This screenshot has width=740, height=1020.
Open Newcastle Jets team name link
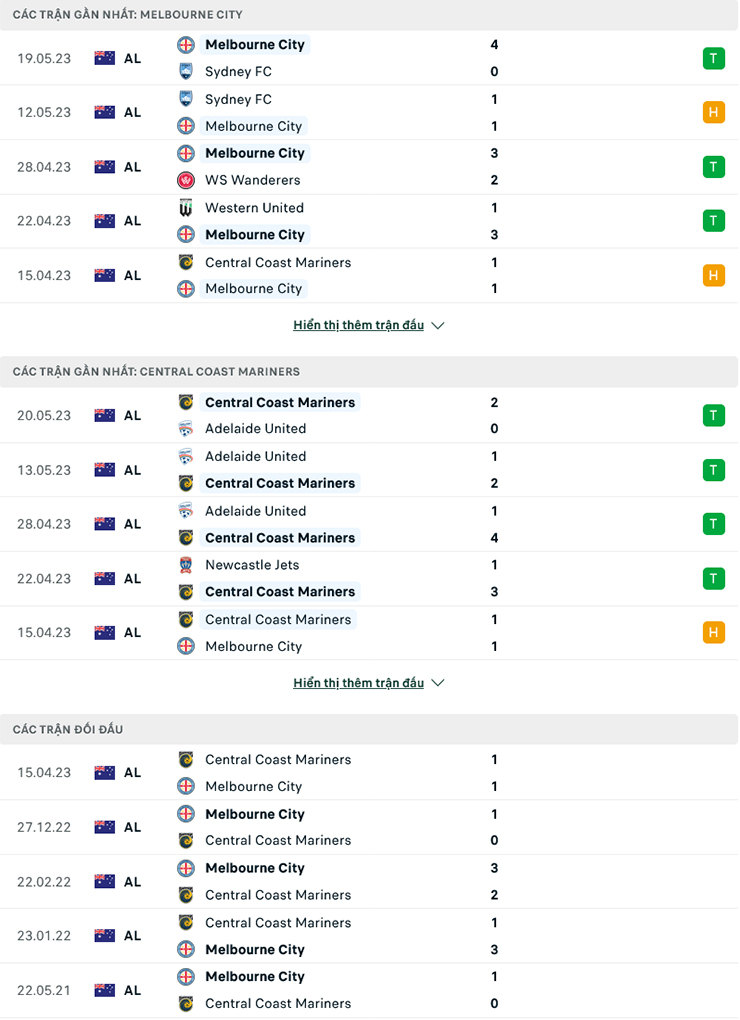pos(252,565)
